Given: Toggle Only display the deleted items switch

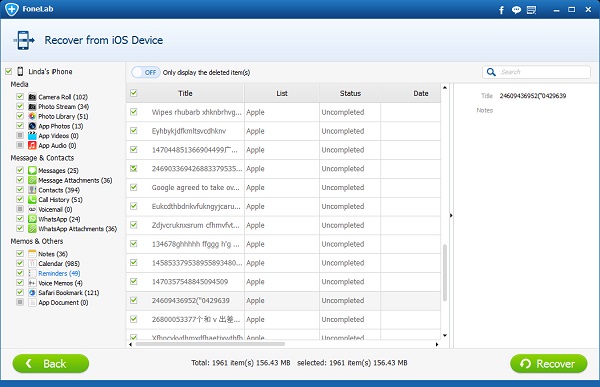Looking at the screenshot, I should (145, 72).
